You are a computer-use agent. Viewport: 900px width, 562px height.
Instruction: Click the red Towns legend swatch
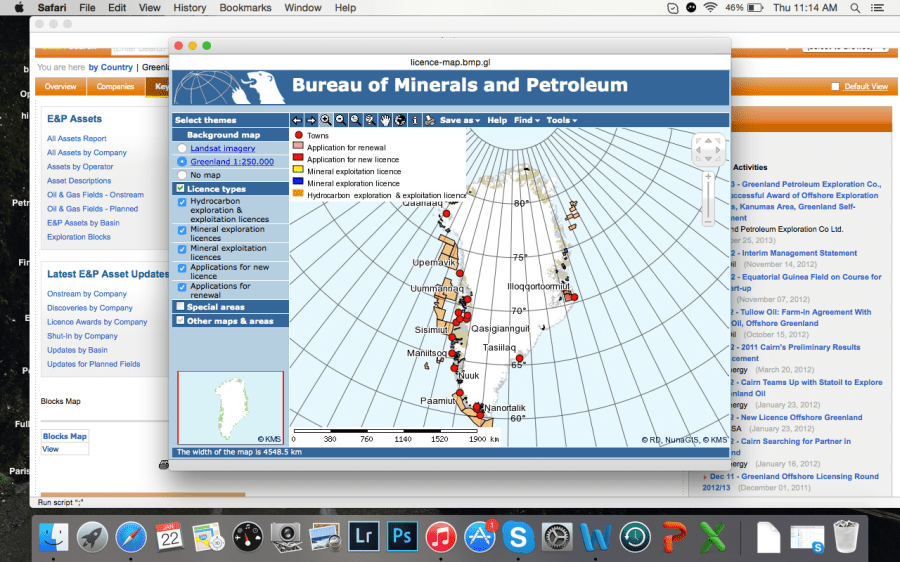pyautogui.click(x=298, y=135)
